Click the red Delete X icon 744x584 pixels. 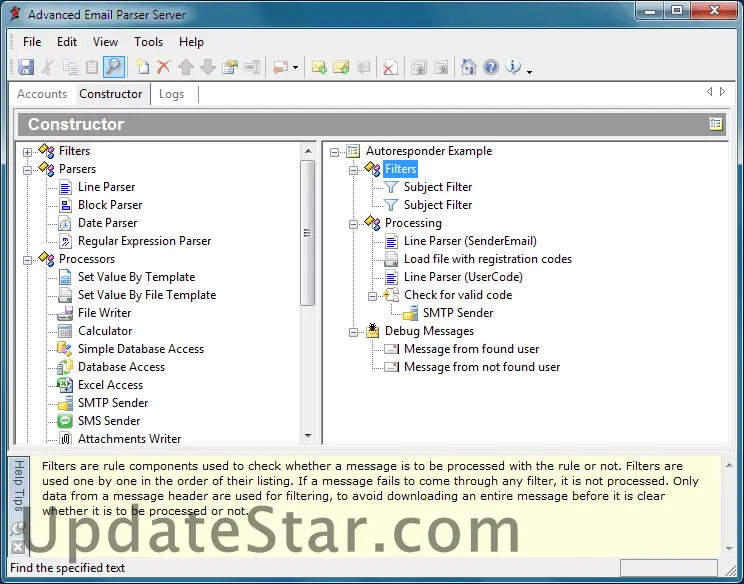click(164, 67)
